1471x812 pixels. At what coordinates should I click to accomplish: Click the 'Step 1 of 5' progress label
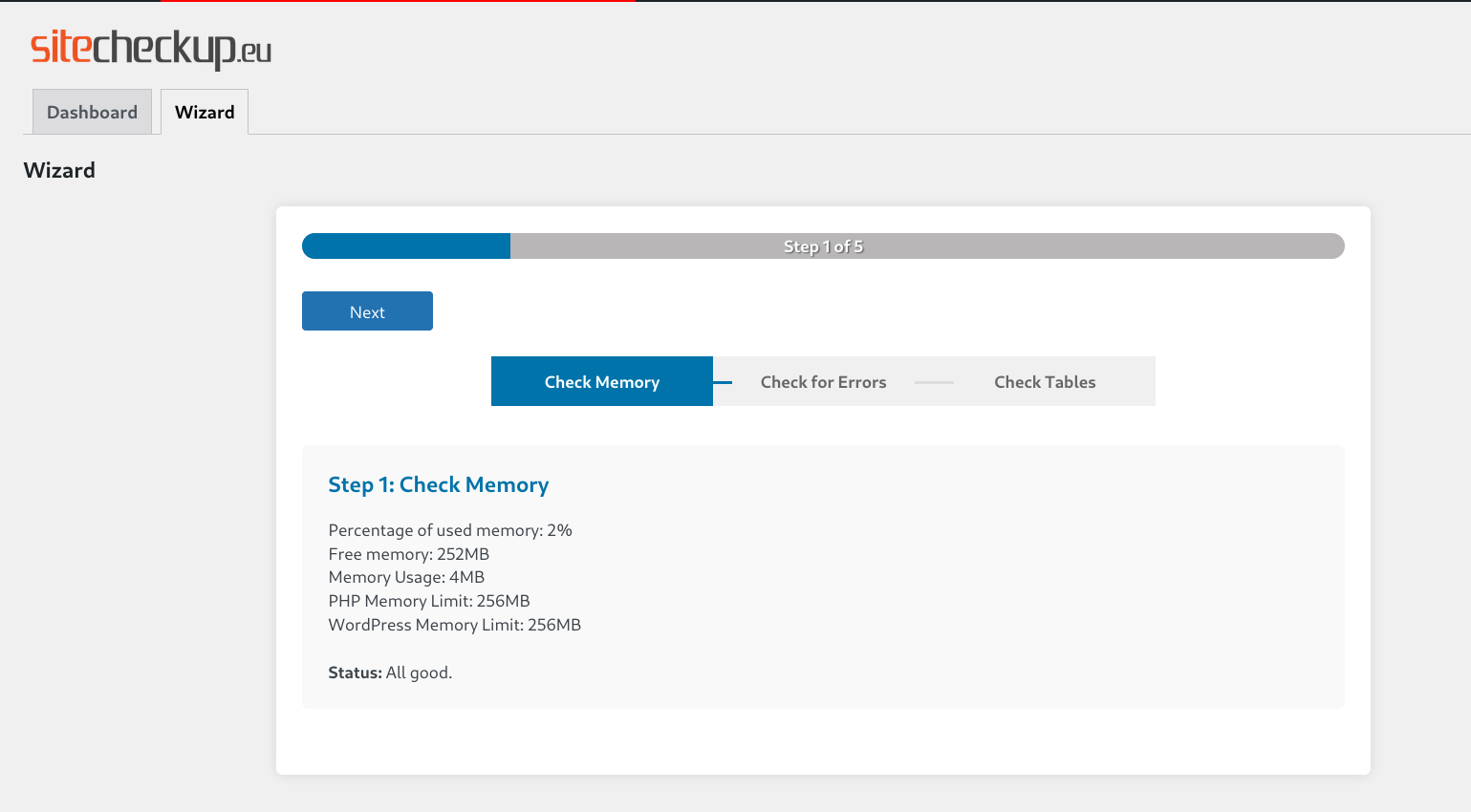pyautogui.click(x=823, y=246)
